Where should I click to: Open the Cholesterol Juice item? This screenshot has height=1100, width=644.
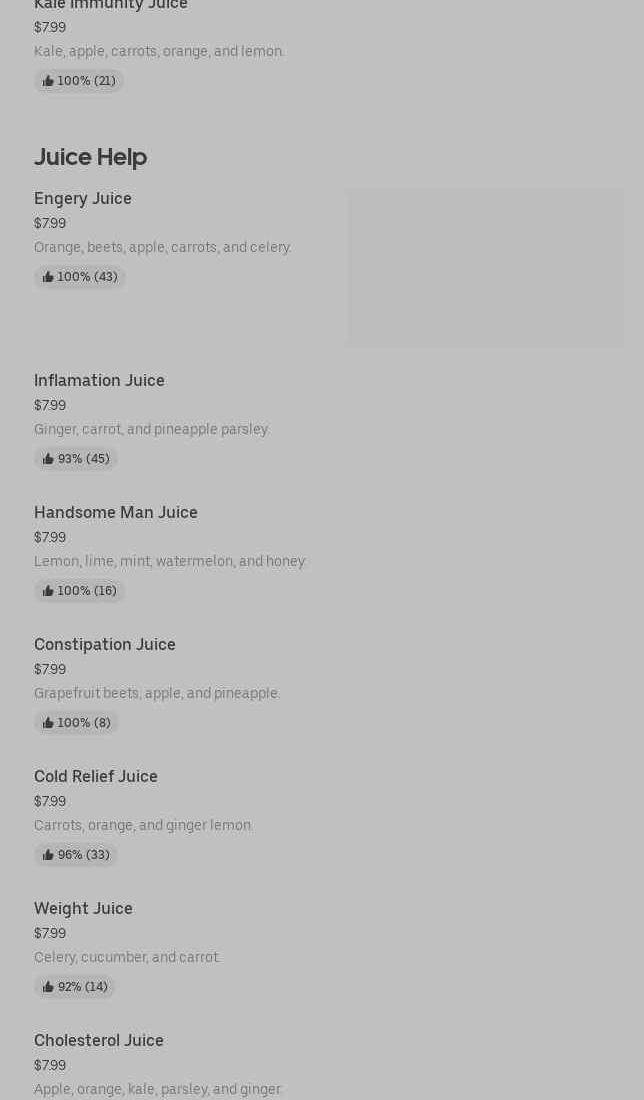[x=99, y=1040]
